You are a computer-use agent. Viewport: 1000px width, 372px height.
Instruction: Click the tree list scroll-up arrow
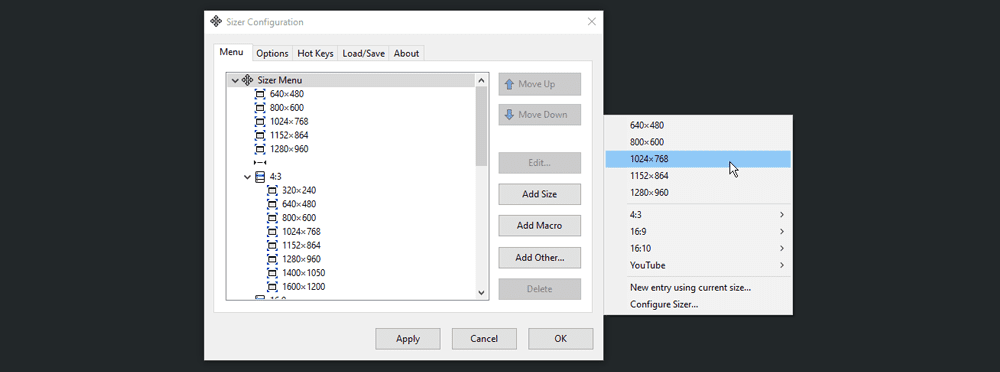[x=482, y=80]
